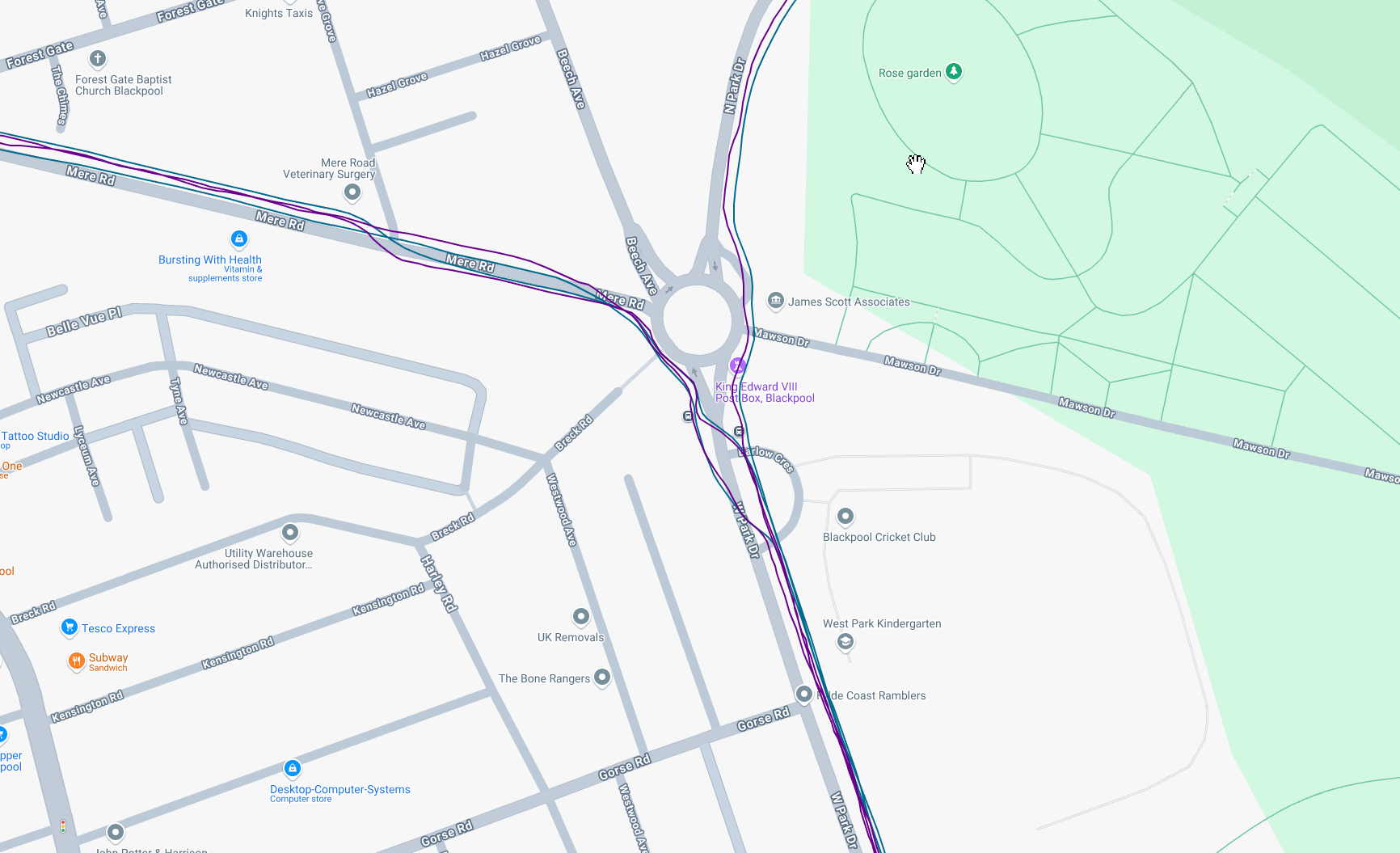This screenshot has width=1400, height=853.
Task: Click traffic light icon near Gorse Rd
Action: point(63,826)
